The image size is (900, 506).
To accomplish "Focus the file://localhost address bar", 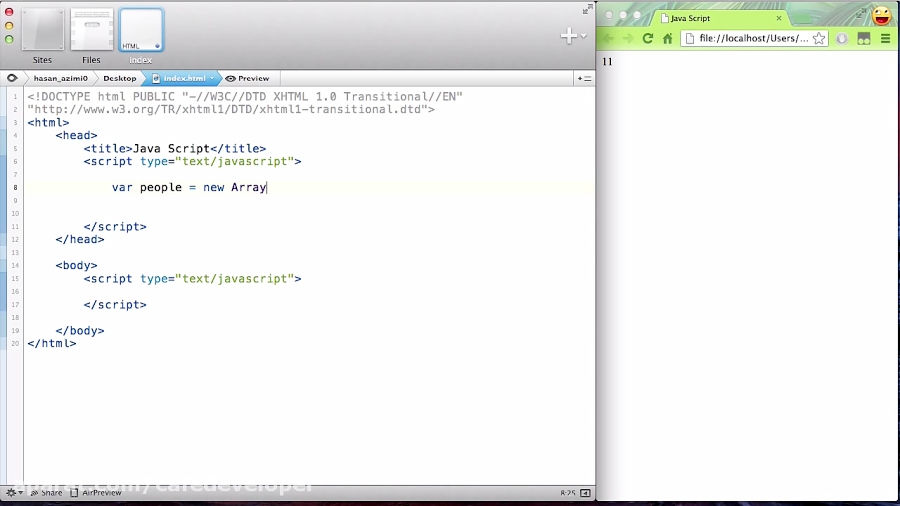I will (x=754, y=38).
